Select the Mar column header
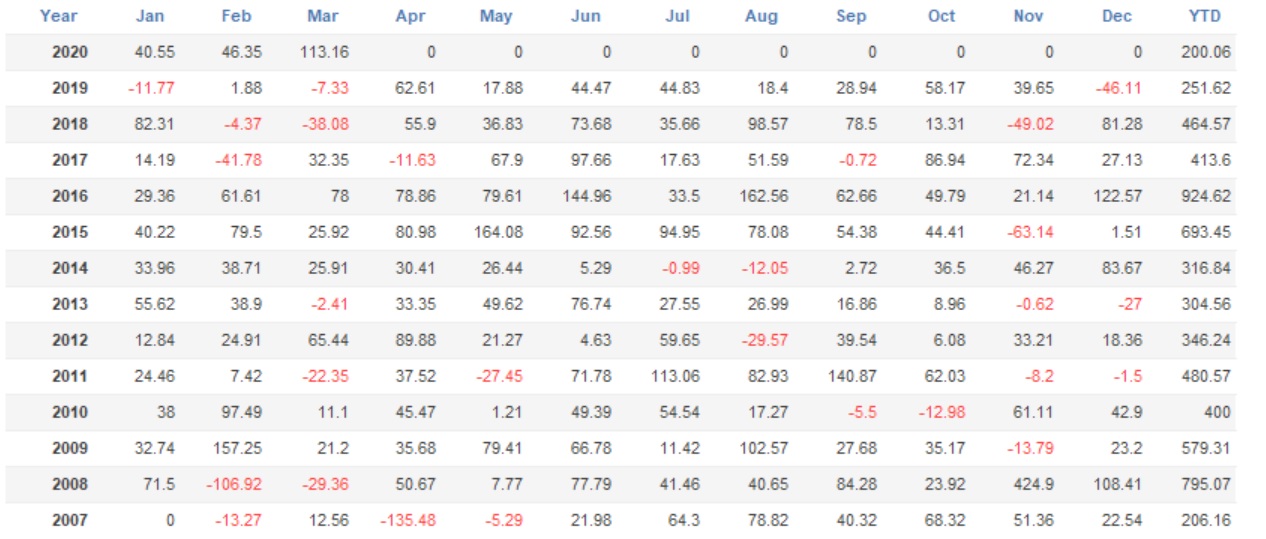This screenshot has height=539, width=1266. (x=323, y=16)
